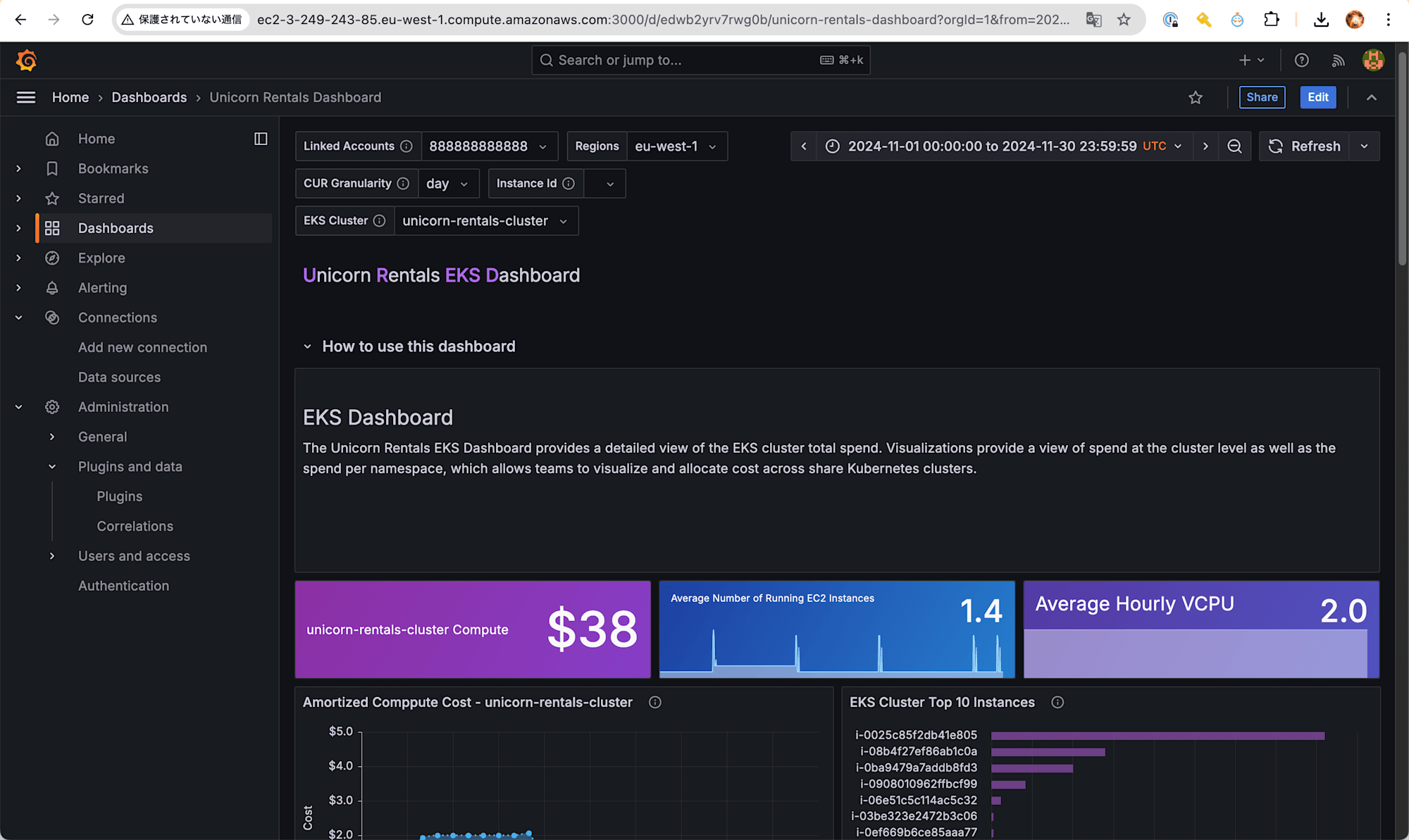Click Linked Accounts info icon
This screenshot has width=1409, height=840.
click(406, 146)
